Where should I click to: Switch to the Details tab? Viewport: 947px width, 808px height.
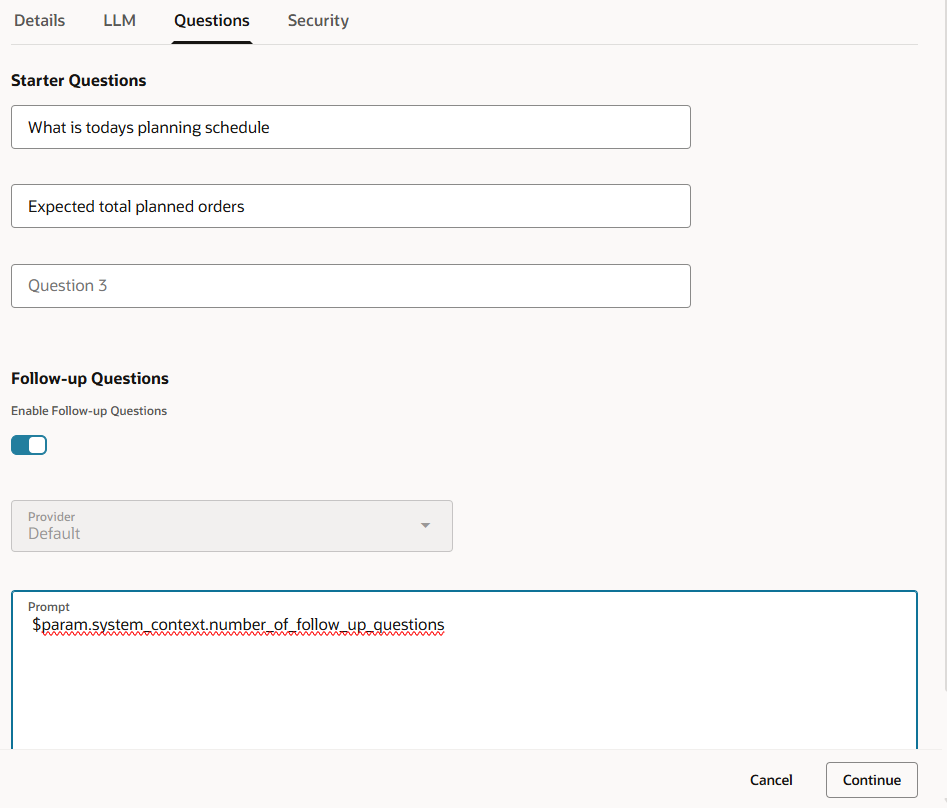click(39, 21)
